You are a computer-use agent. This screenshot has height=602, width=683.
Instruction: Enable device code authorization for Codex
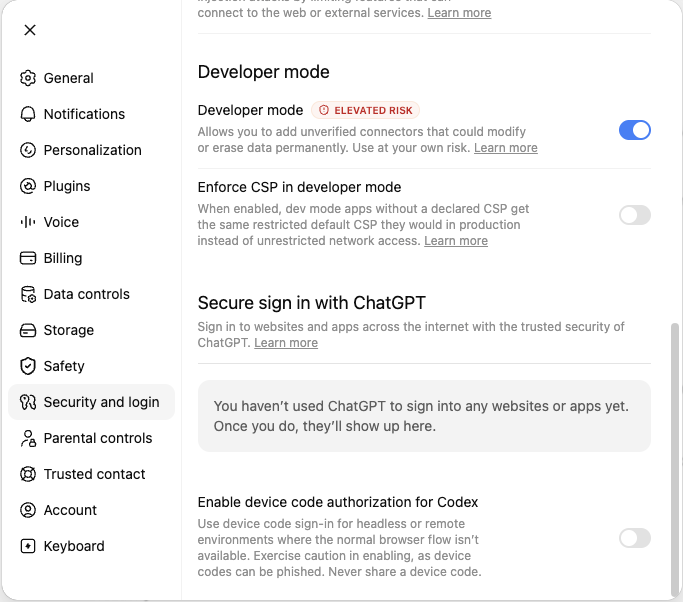point(635,538)
